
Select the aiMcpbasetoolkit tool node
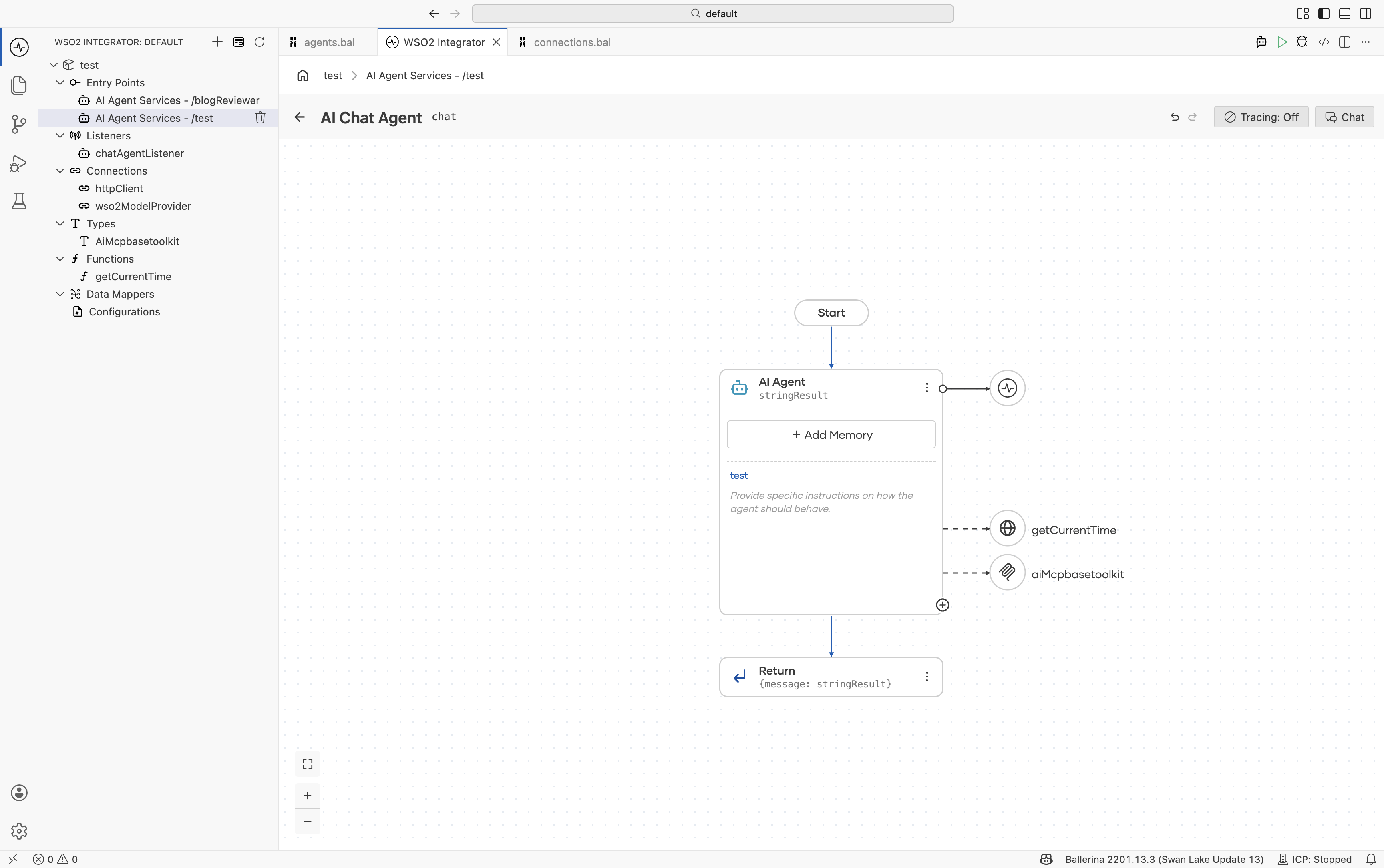1007,573
